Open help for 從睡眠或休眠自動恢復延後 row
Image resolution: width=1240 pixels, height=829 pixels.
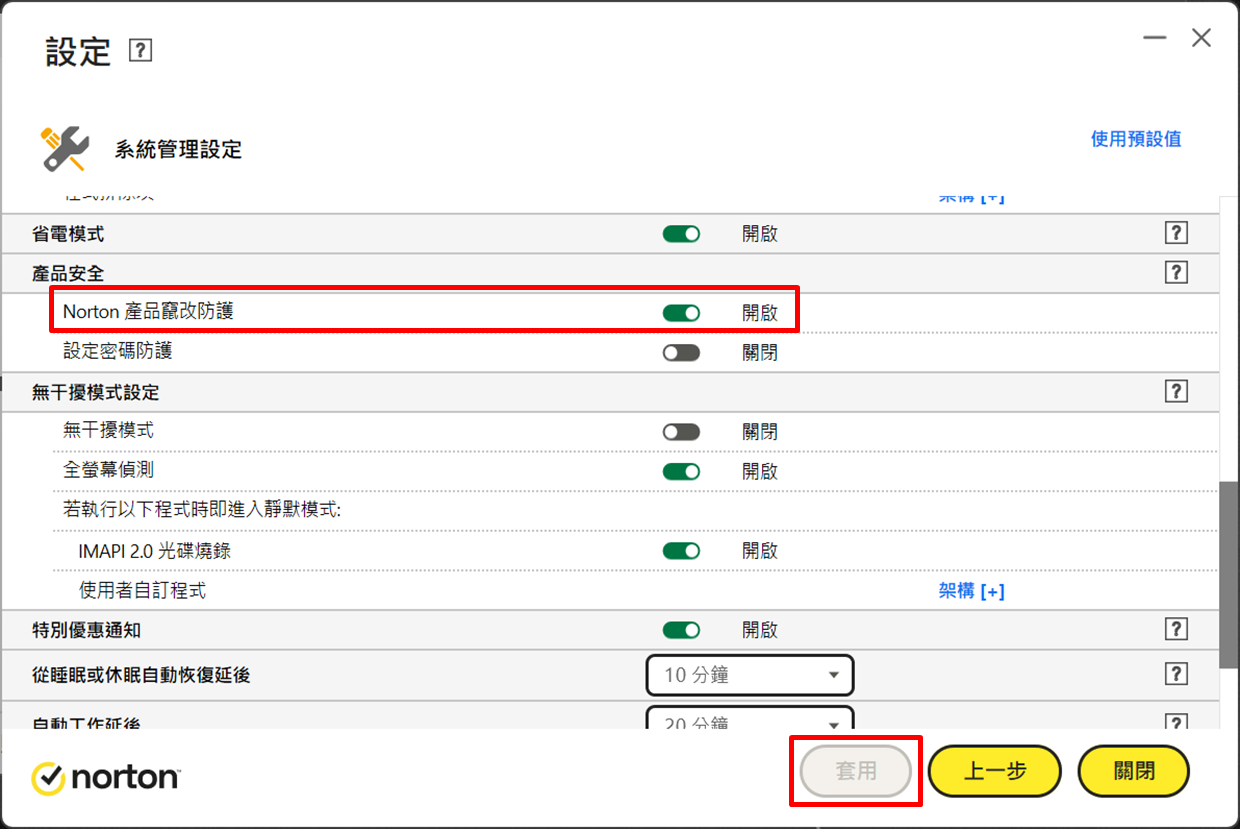click(x=1176, y=674)
